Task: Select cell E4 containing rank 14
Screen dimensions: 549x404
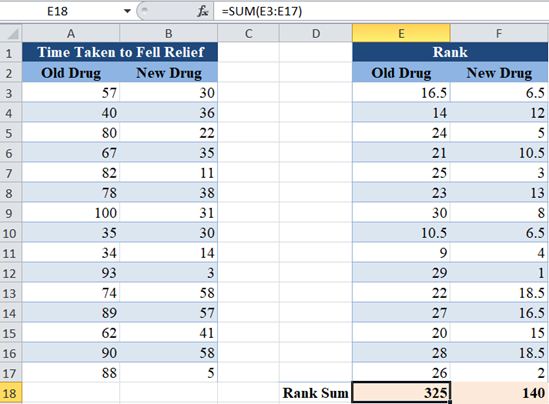Action: click(x=401, y=112)
